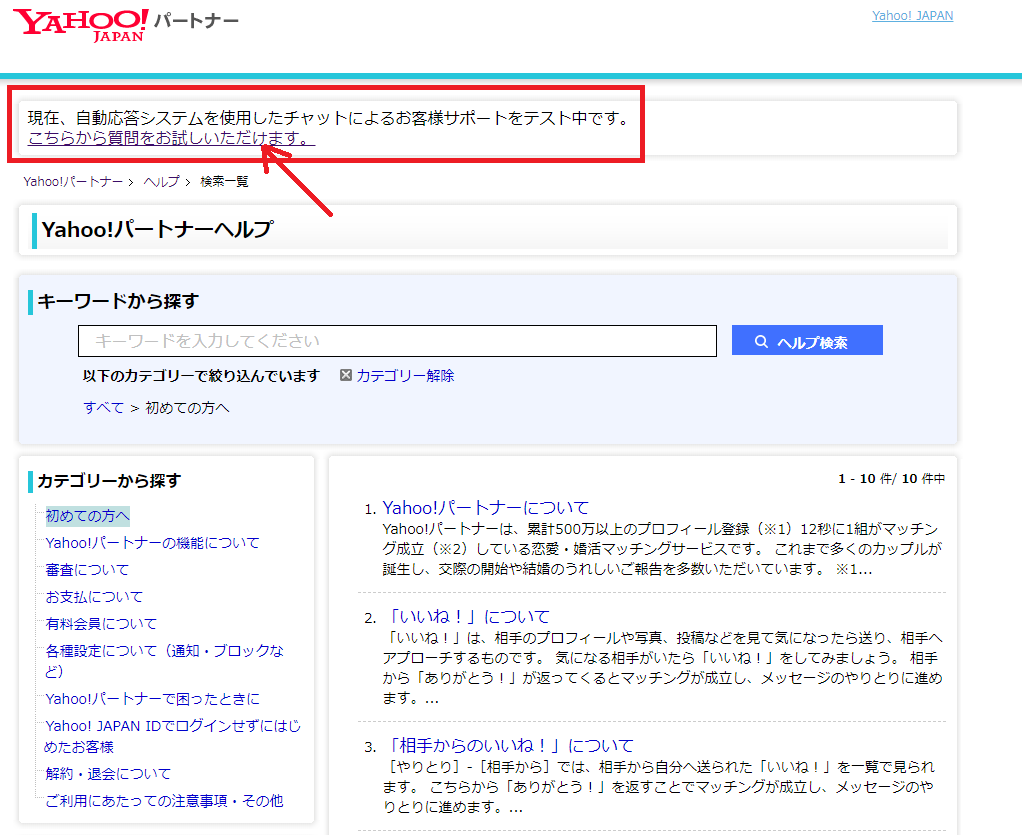Select 審査について category
The width and height of the screenshot is (1022, 835).
[x=87, y=570]
